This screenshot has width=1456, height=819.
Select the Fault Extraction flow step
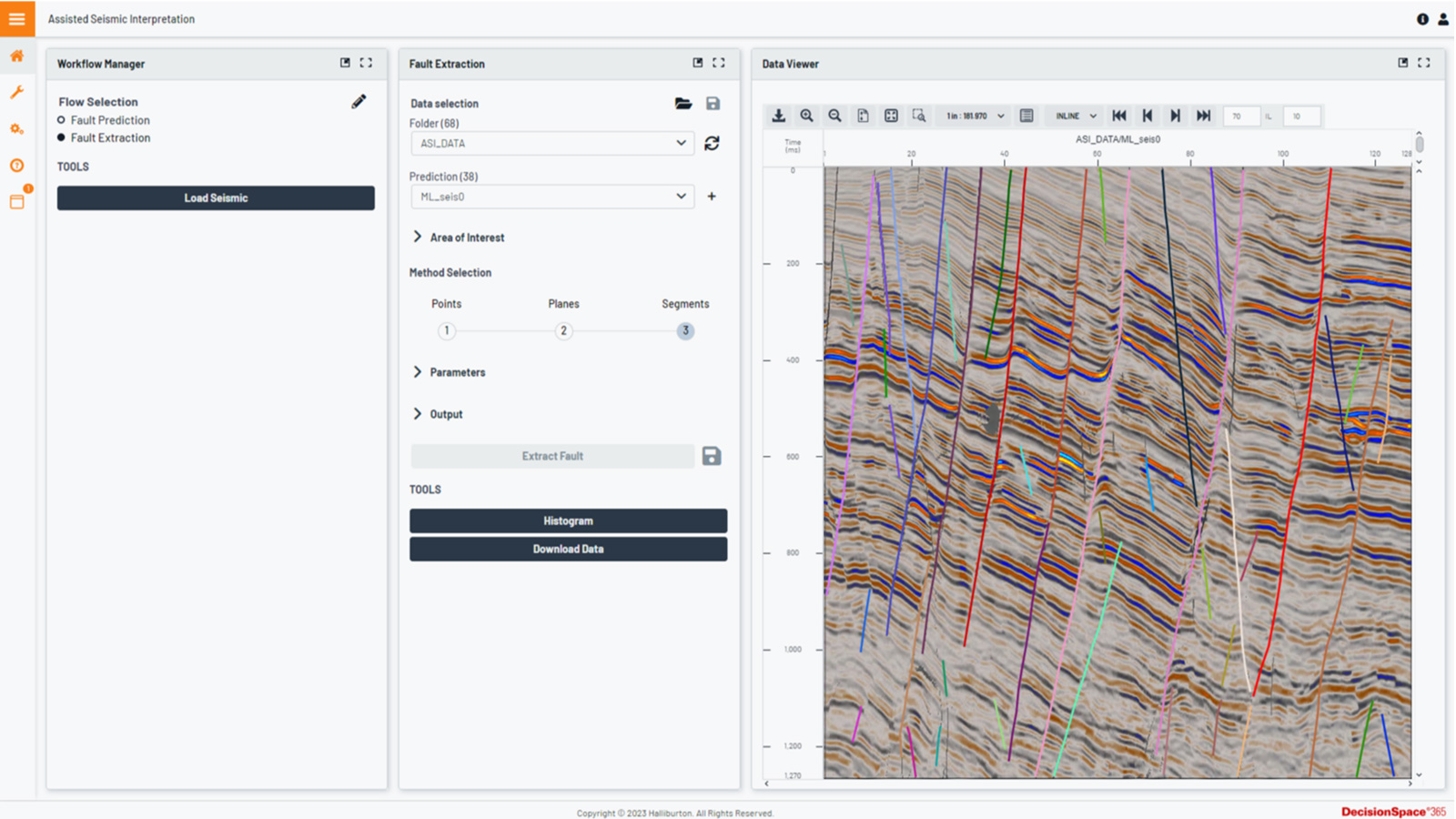[x=104, y=138]
